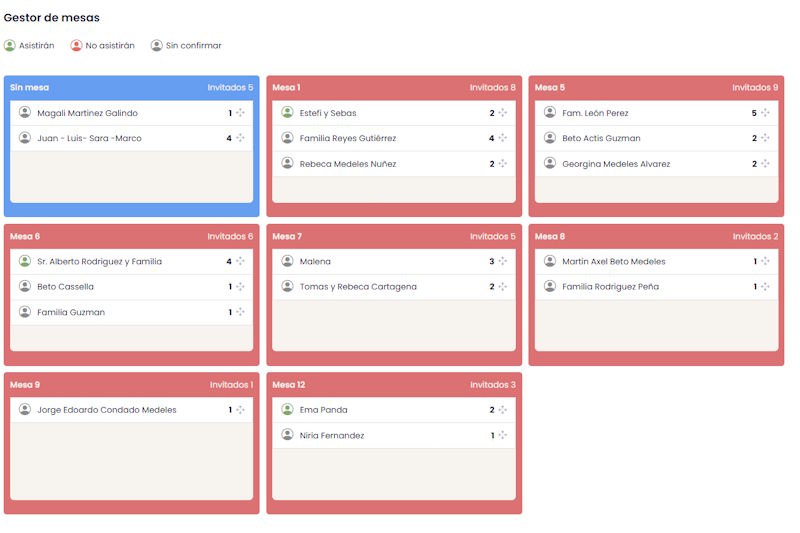Screen dimensions: 800x533
Task: Select the Mesa 1 table header
Action: (x=394, y=88)
